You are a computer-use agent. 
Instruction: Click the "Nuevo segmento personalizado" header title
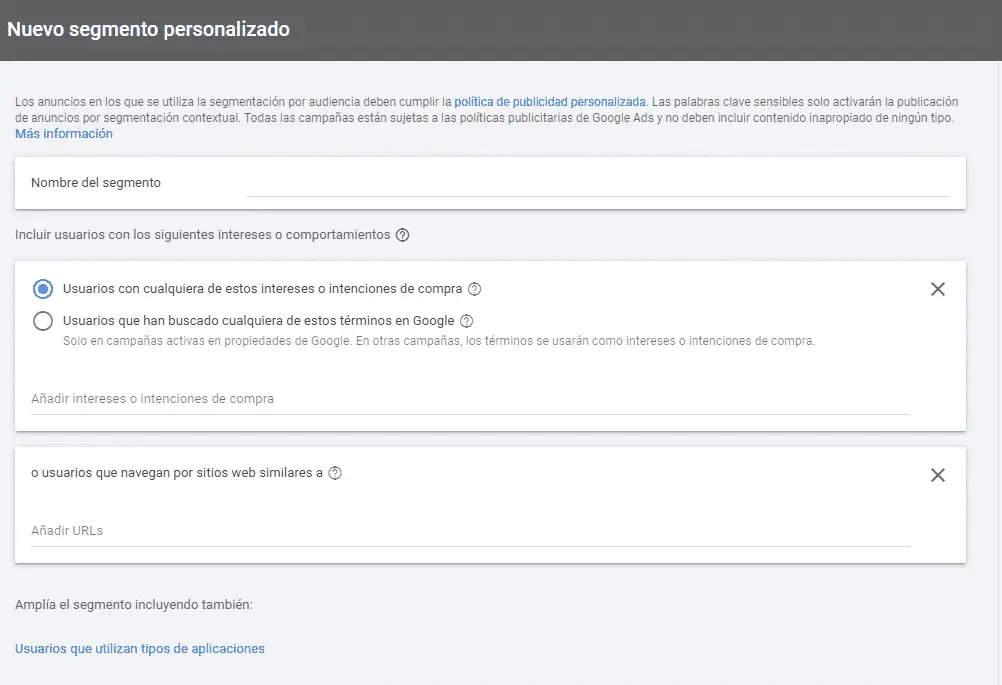(x=149, y=30)
